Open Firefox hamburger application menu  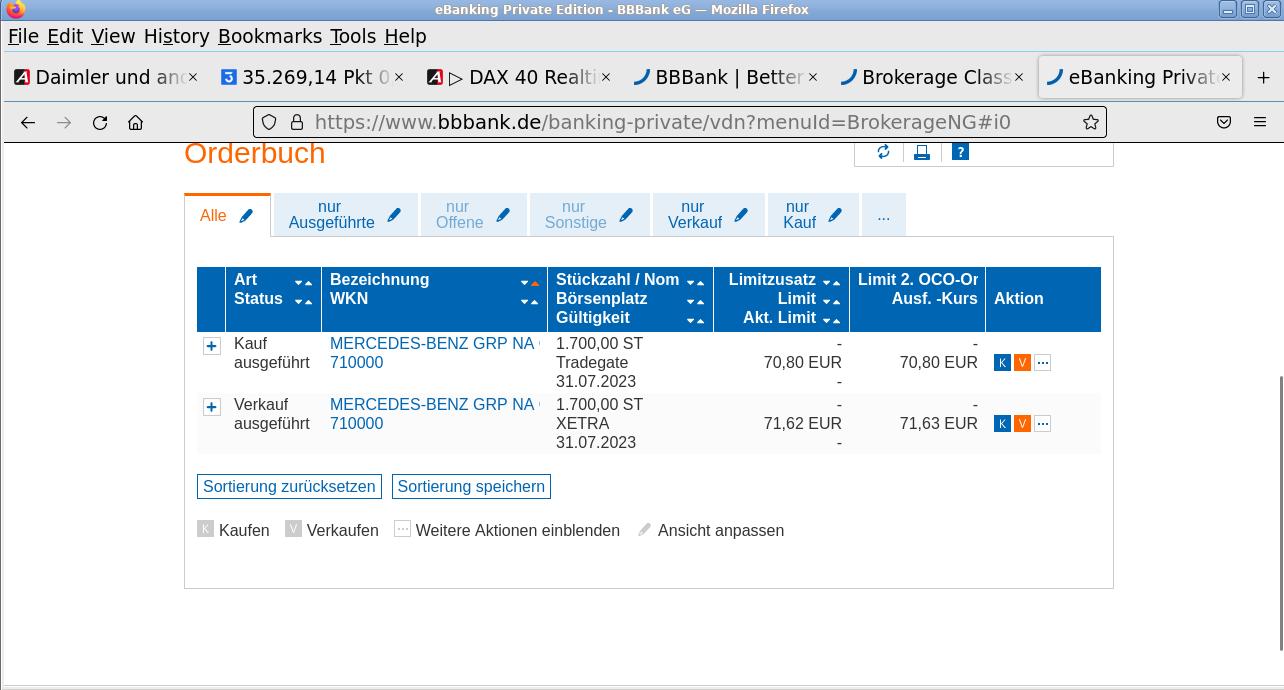pos(1260,122)
